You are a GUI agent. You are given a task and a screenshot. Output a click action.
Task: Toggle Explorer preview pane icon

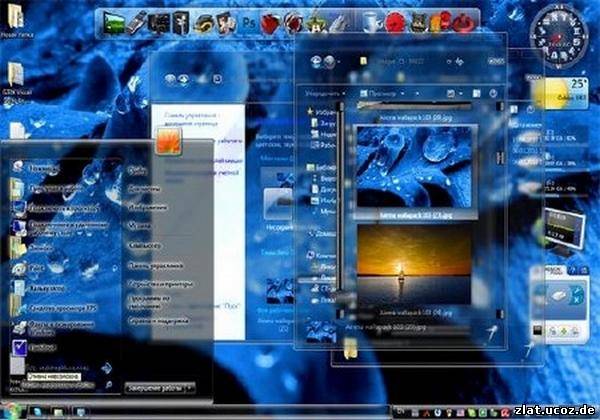point(477,93)
